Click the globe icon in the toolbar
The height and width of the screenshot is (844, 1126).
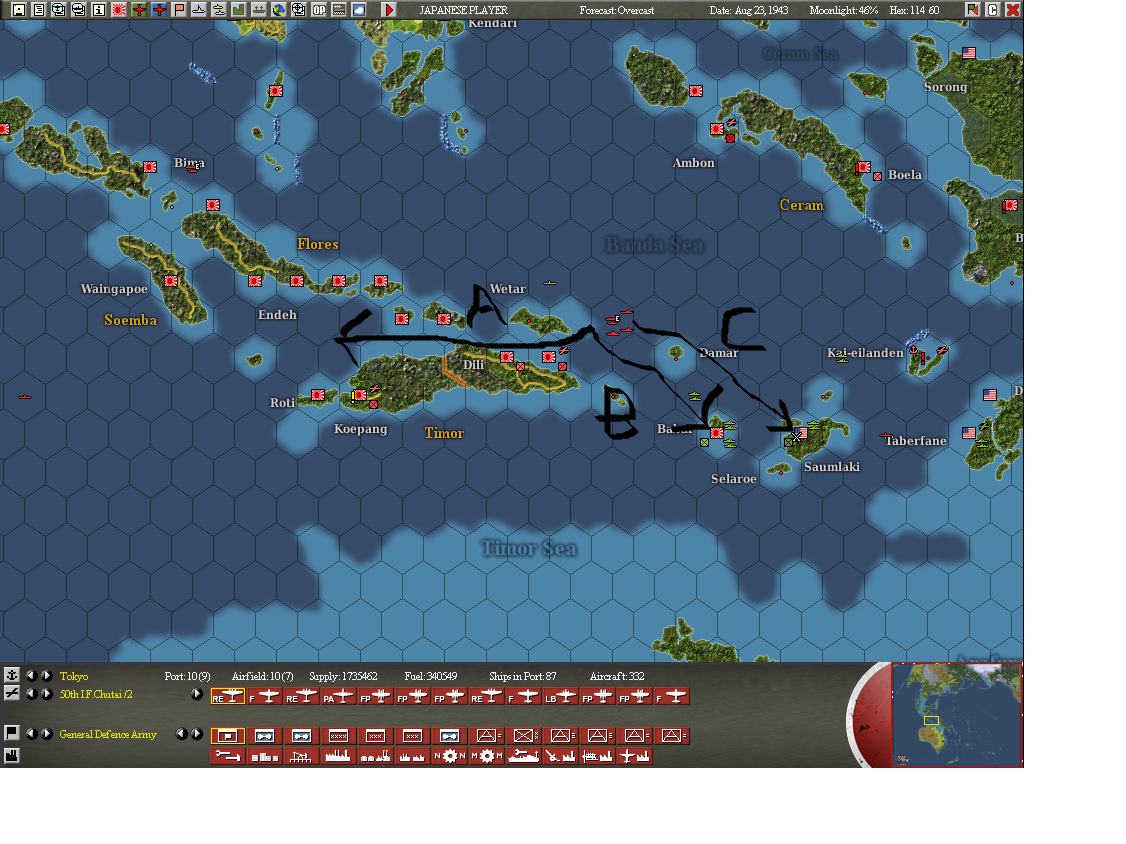pyautogui.click(x=279, y=10)
